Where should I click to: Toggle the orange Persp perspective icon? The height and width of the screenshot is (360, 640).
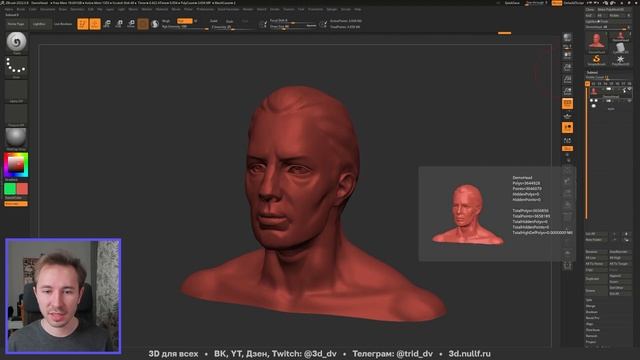pyautogui.click(x=567, y=103)
